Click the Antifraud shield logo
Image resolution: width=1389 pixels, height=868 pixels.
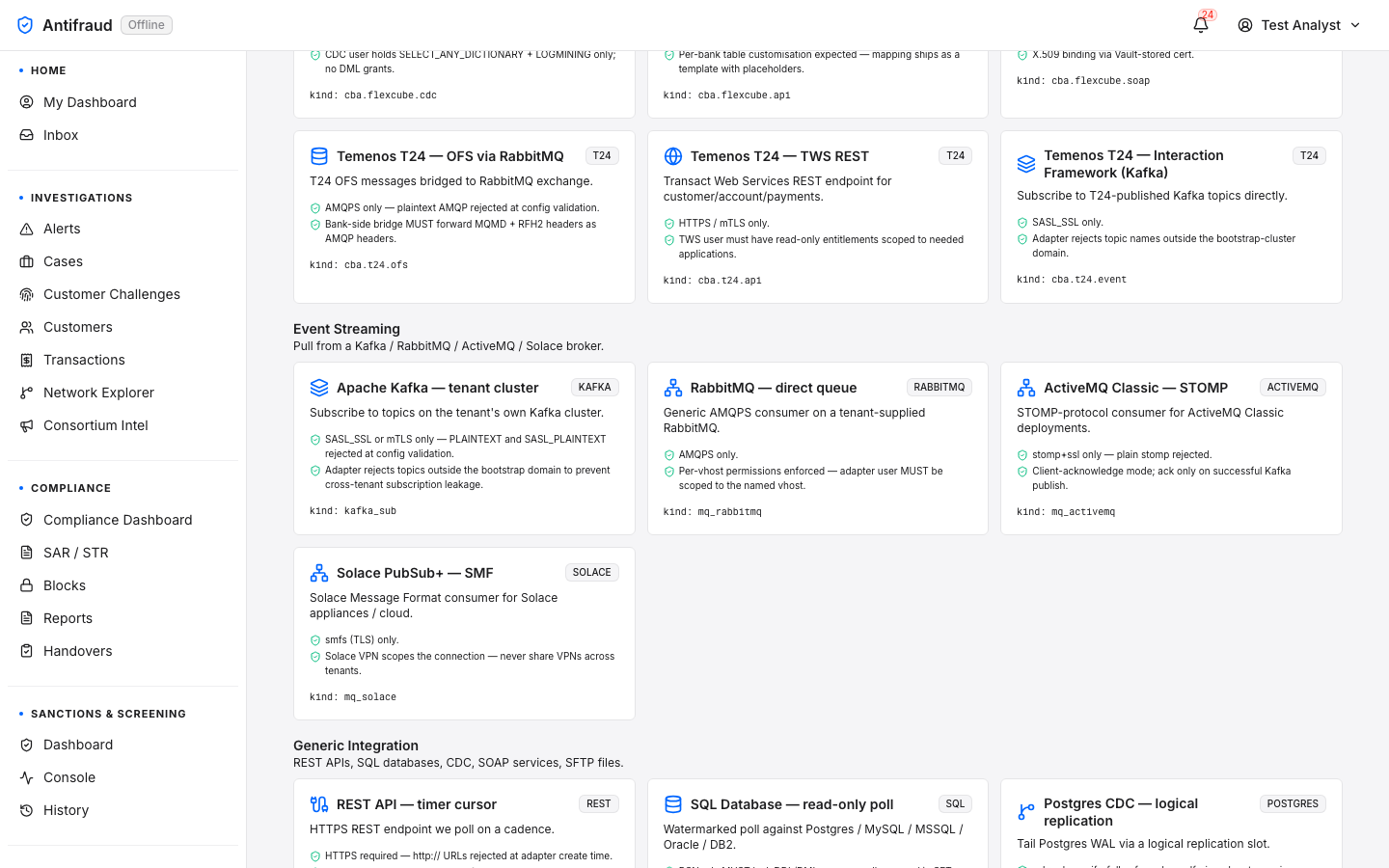(x=26, y=25)
